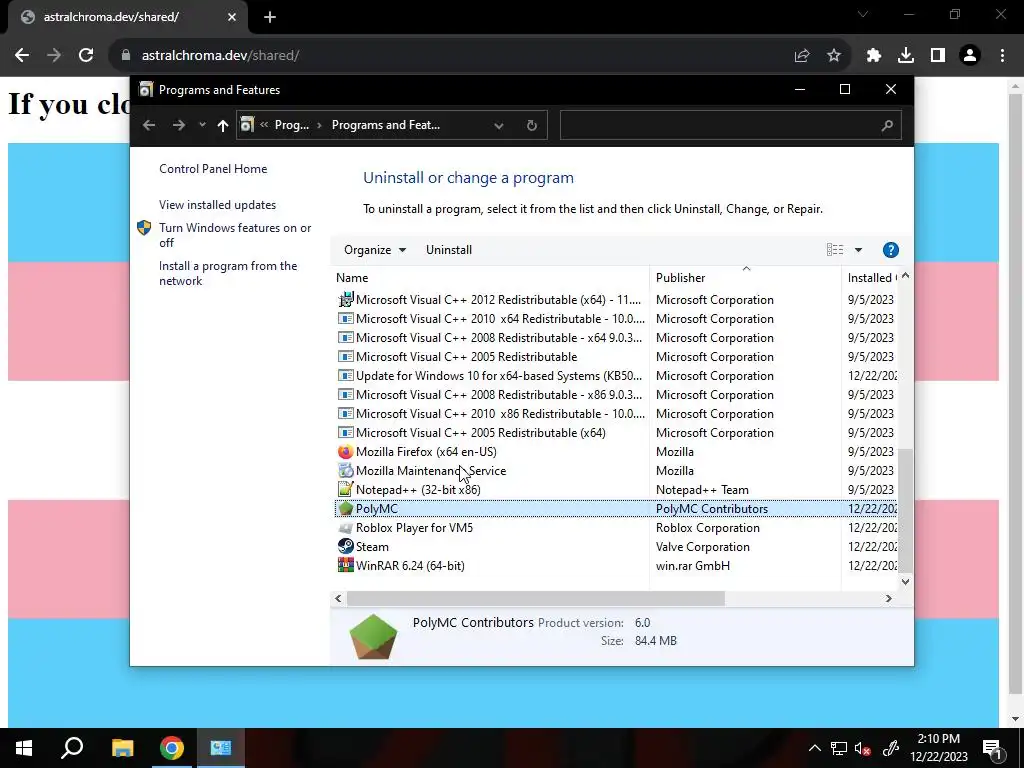Select Steam in the program list
Screen dimensions: 1024x768
pos(616,547)
